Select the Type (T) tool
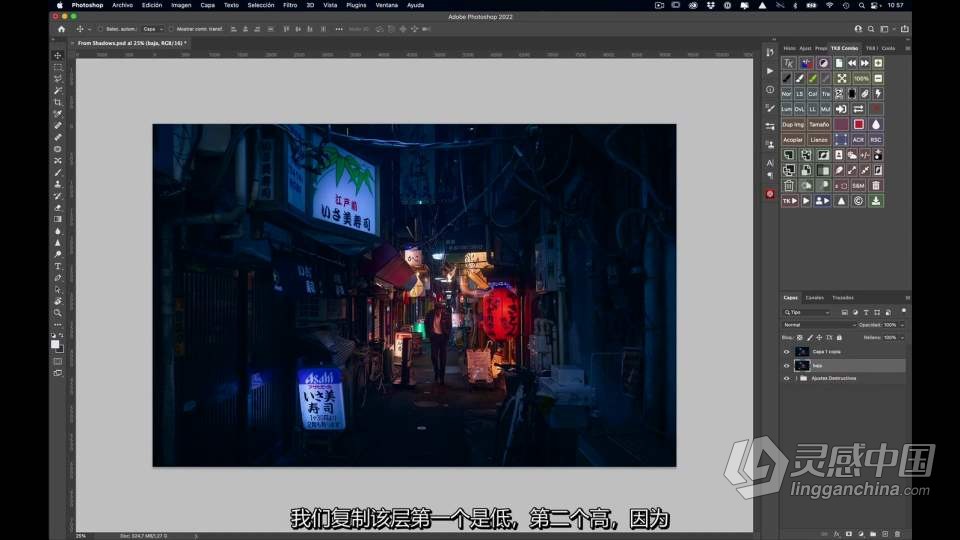This screenshot has width=960, height=540. point(57,266)
